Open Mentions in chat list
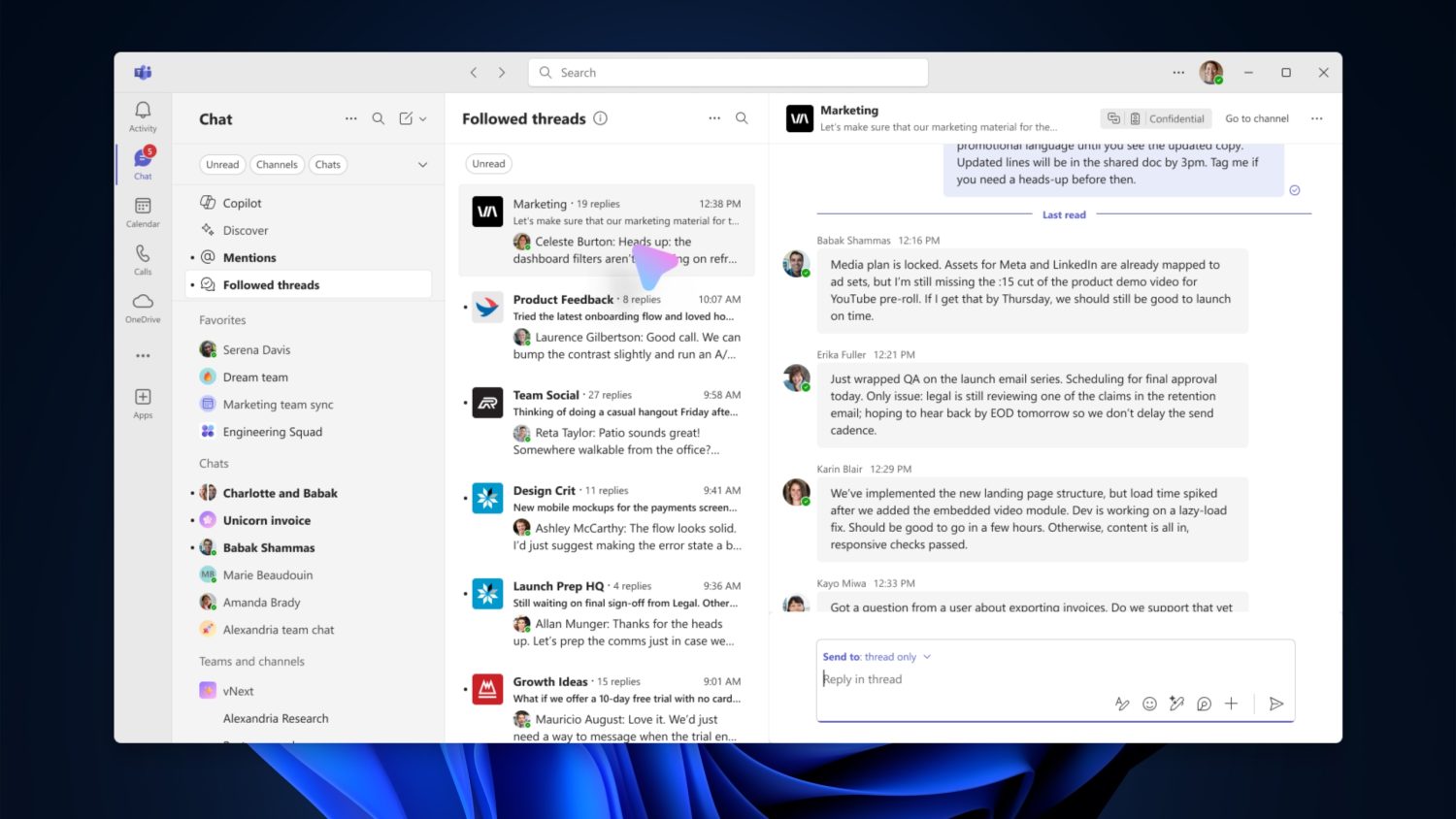This screenshot has height=819, width=1456. [308, 257]
